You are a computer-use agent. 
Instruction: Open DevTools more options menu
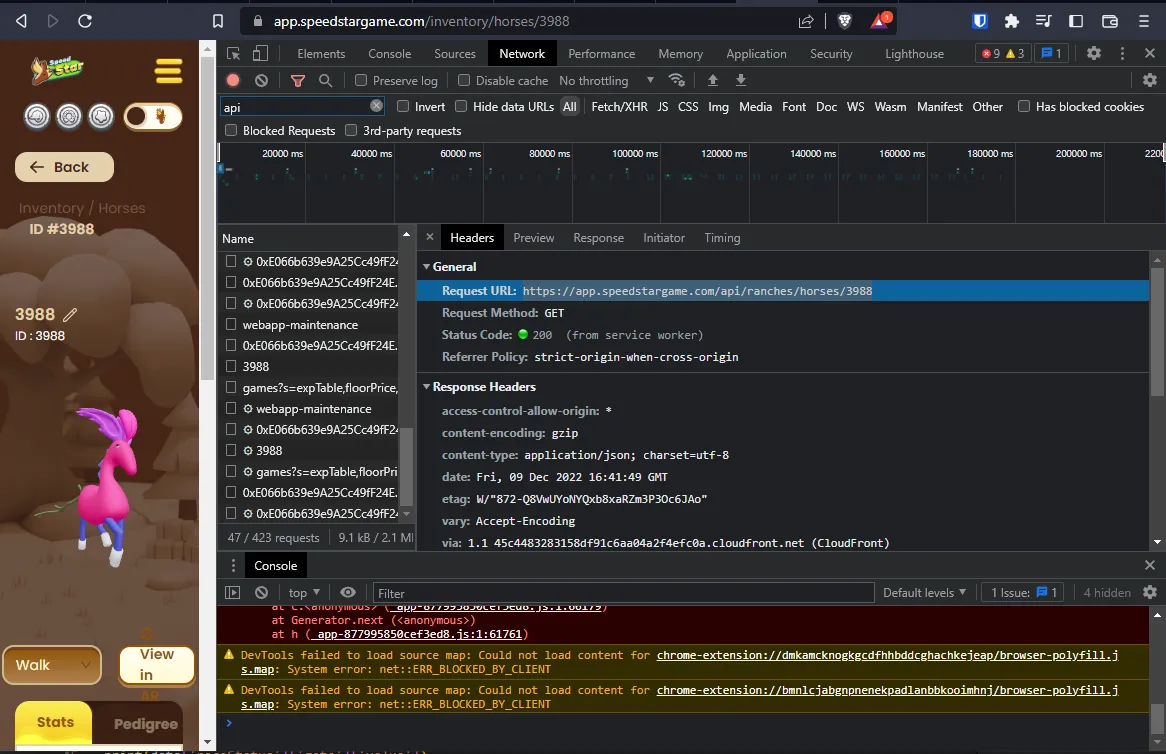coord(1122,54)
